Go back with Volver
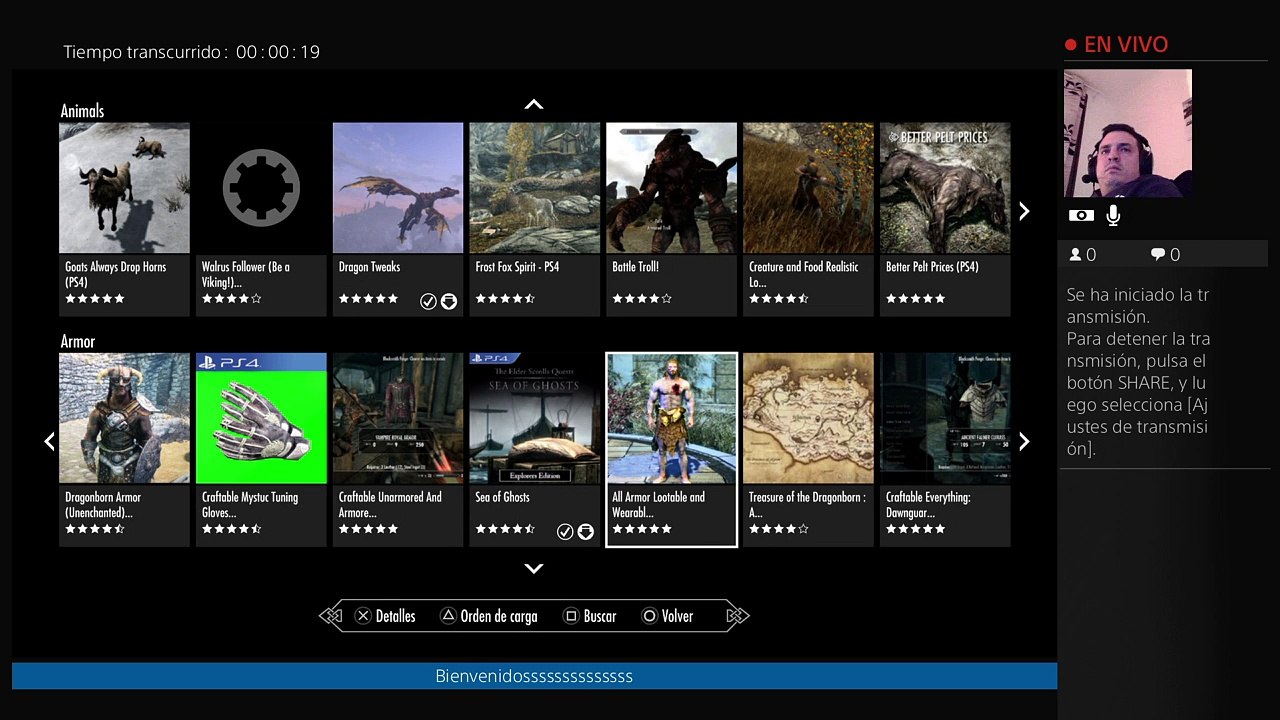 (x=677, y=616)
